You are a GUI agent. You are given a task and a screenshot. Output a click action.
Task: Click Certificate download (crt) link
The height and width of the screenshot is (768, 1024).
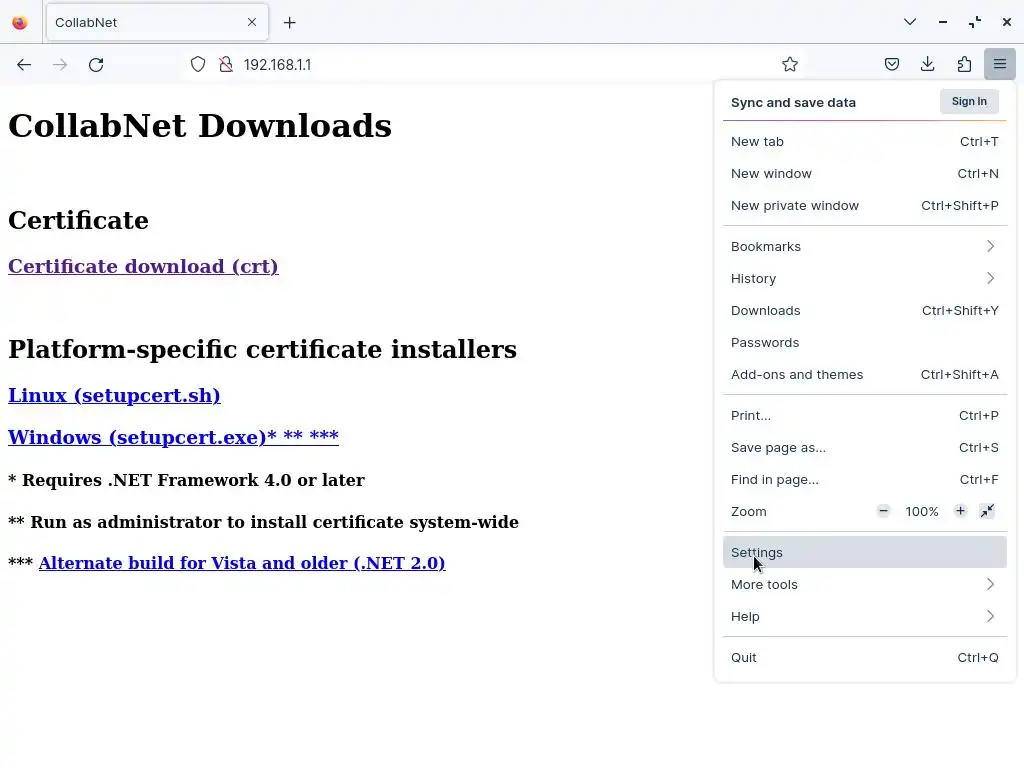(x=143, y=266)
